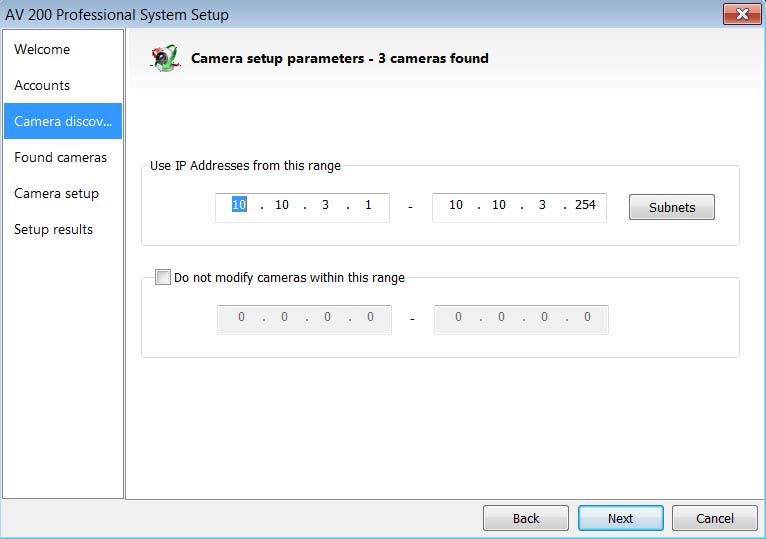Click last octet '1' of start IP
The height and width of the screenshot is (539, 766).
[x=368, y=205]
